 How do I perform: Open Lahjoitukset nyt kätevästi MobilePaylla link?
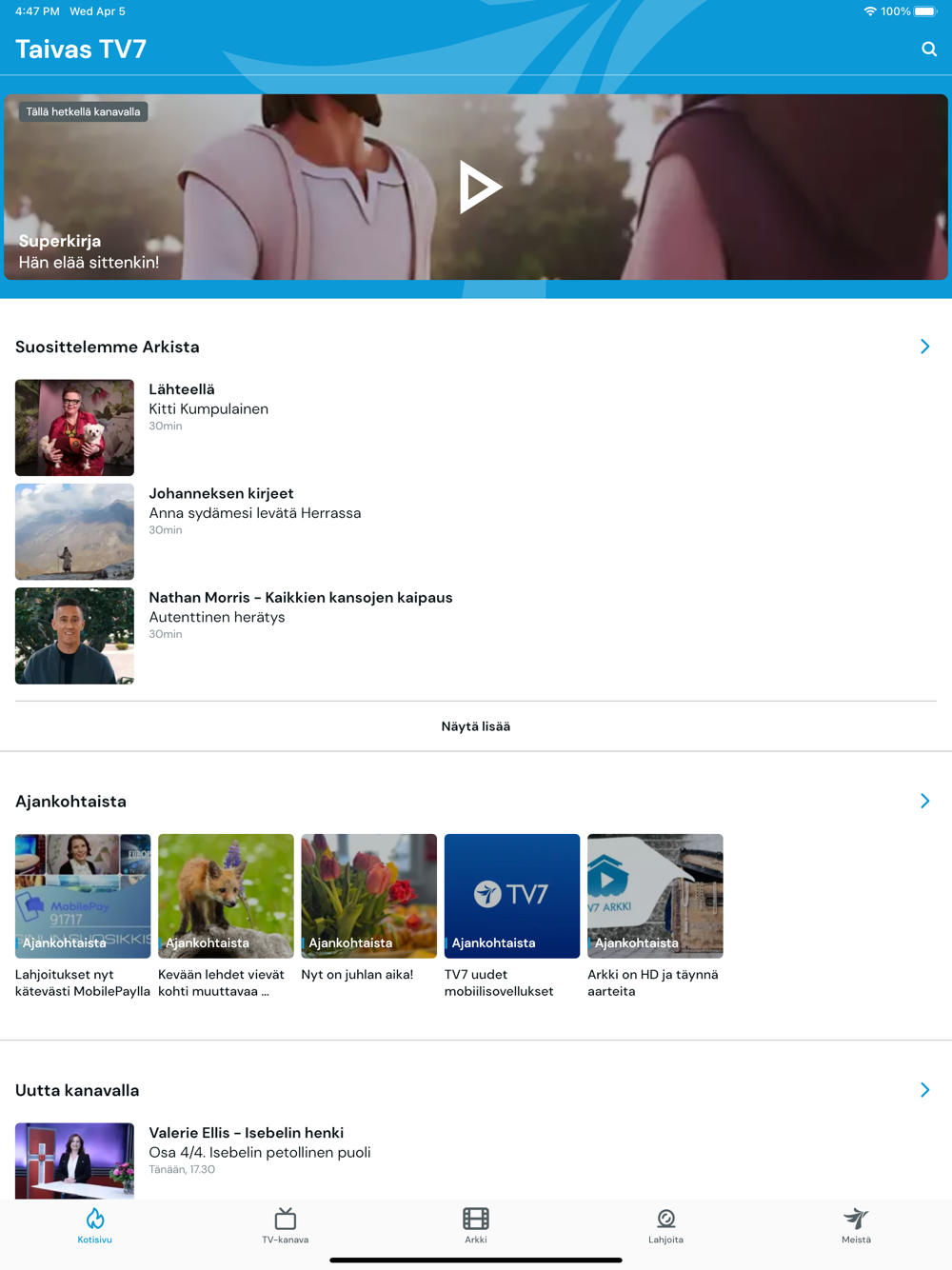click(83, 982)
